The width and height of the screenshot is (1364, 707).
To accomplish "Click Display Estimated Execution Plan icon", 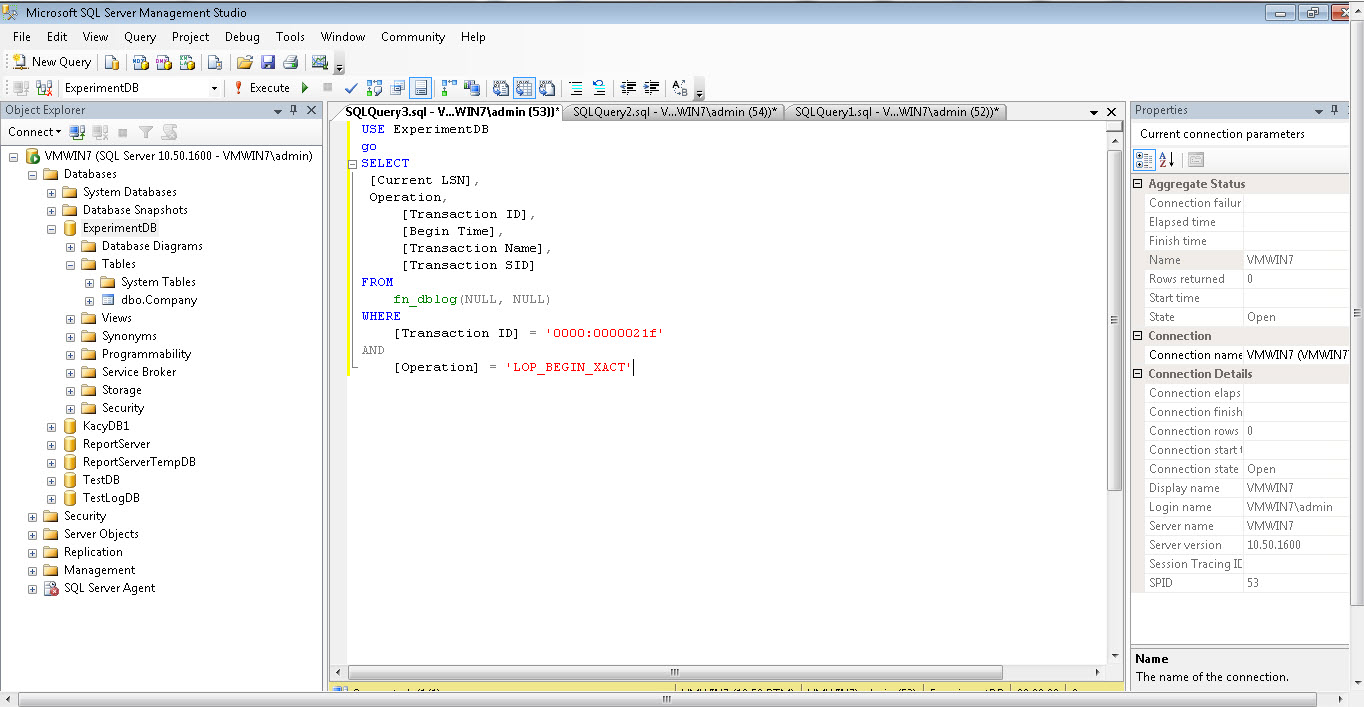I will pos(374,88).
